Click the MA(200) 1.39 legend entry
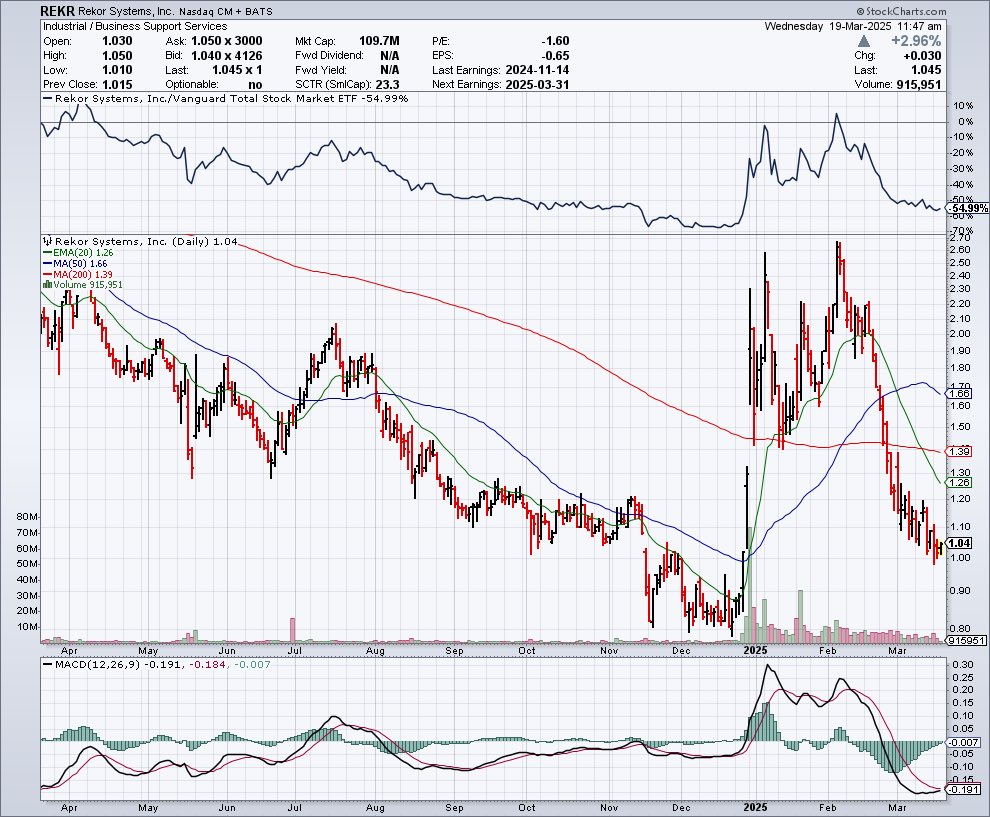The image size is (990, 817). (78, 274)
